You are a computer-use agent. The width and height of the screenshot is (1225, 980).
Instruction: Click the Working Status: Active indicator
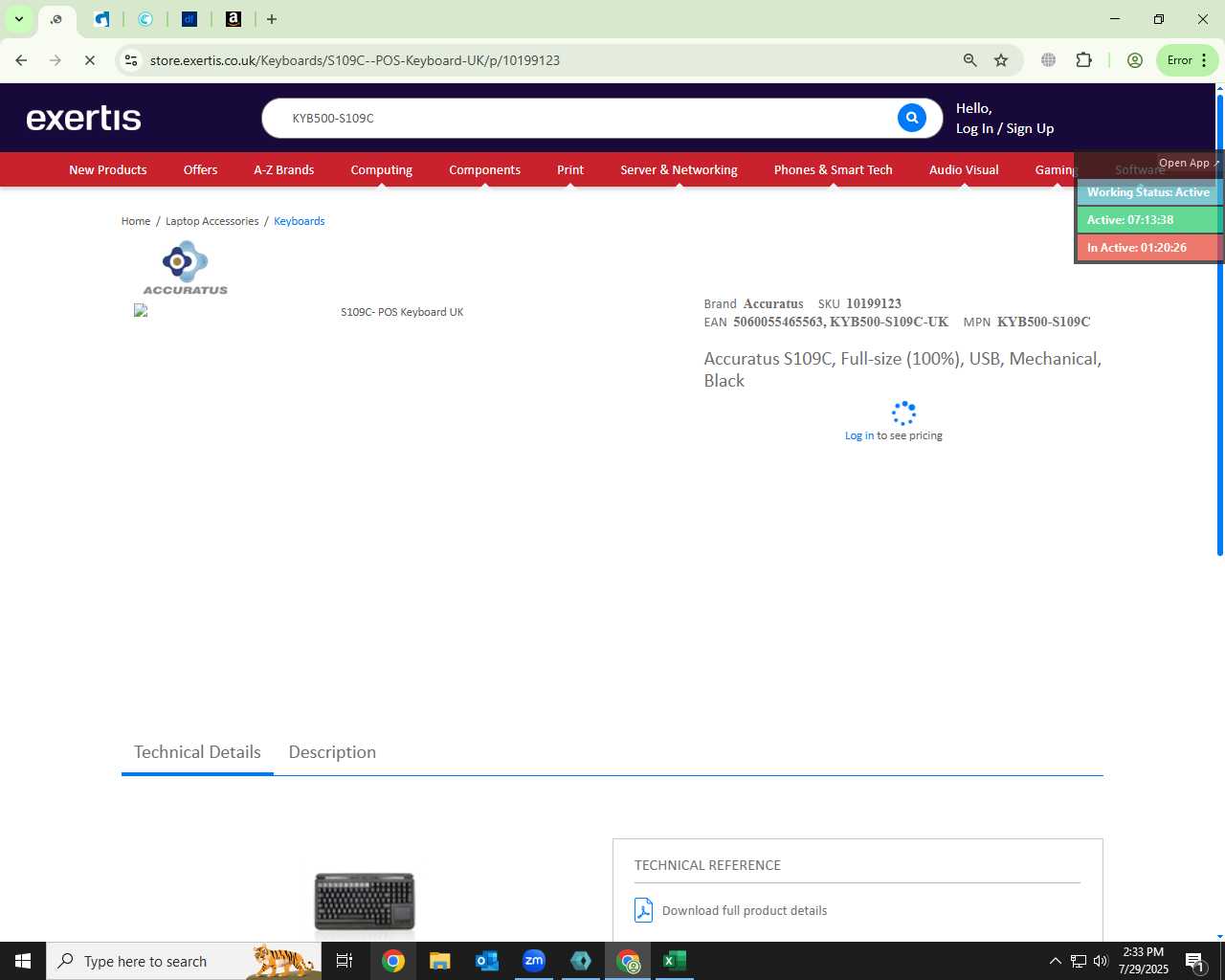pos(1148,192)
